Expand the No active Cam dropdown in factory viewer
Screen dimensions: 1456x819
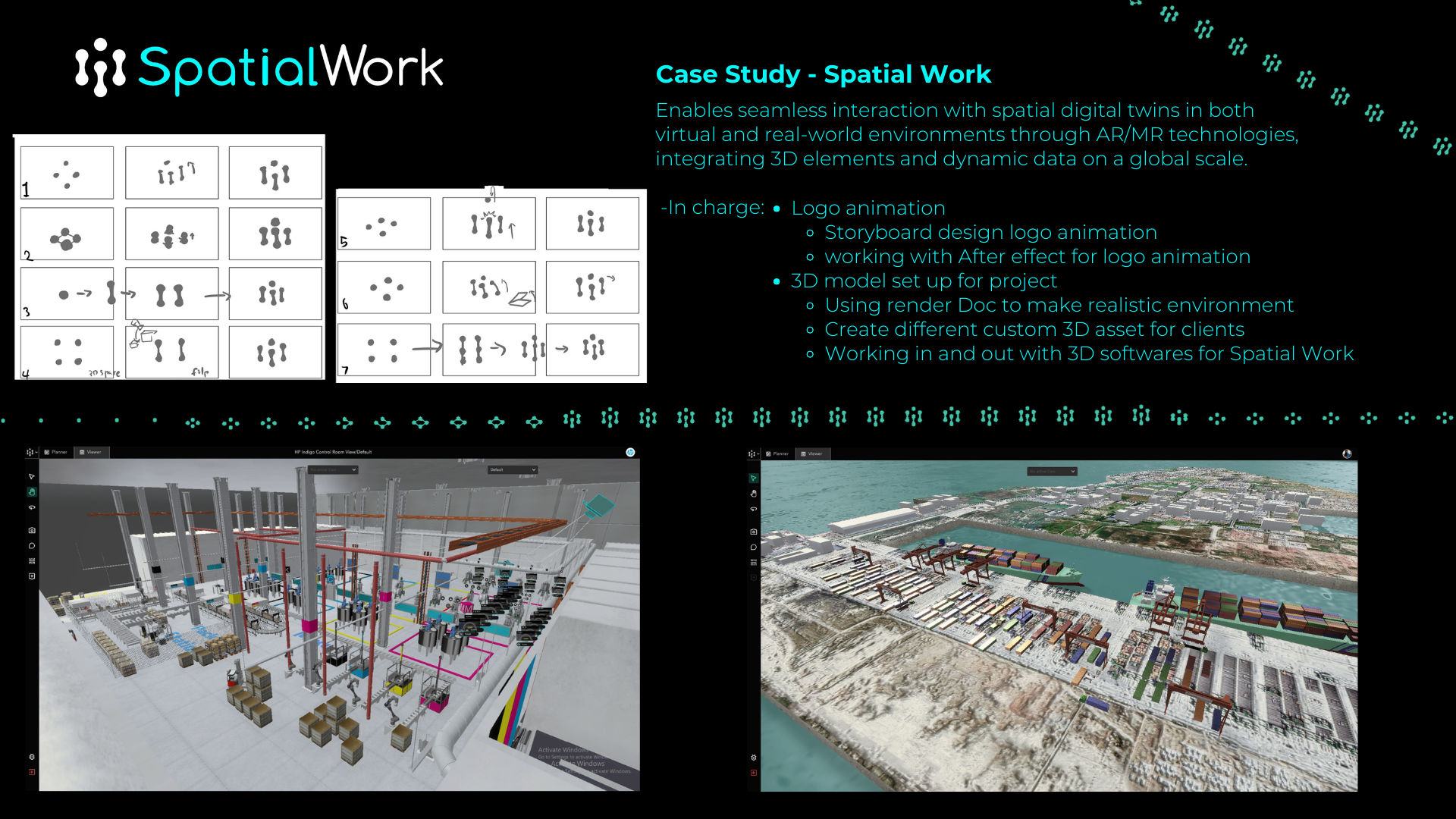tap(333, 469)
